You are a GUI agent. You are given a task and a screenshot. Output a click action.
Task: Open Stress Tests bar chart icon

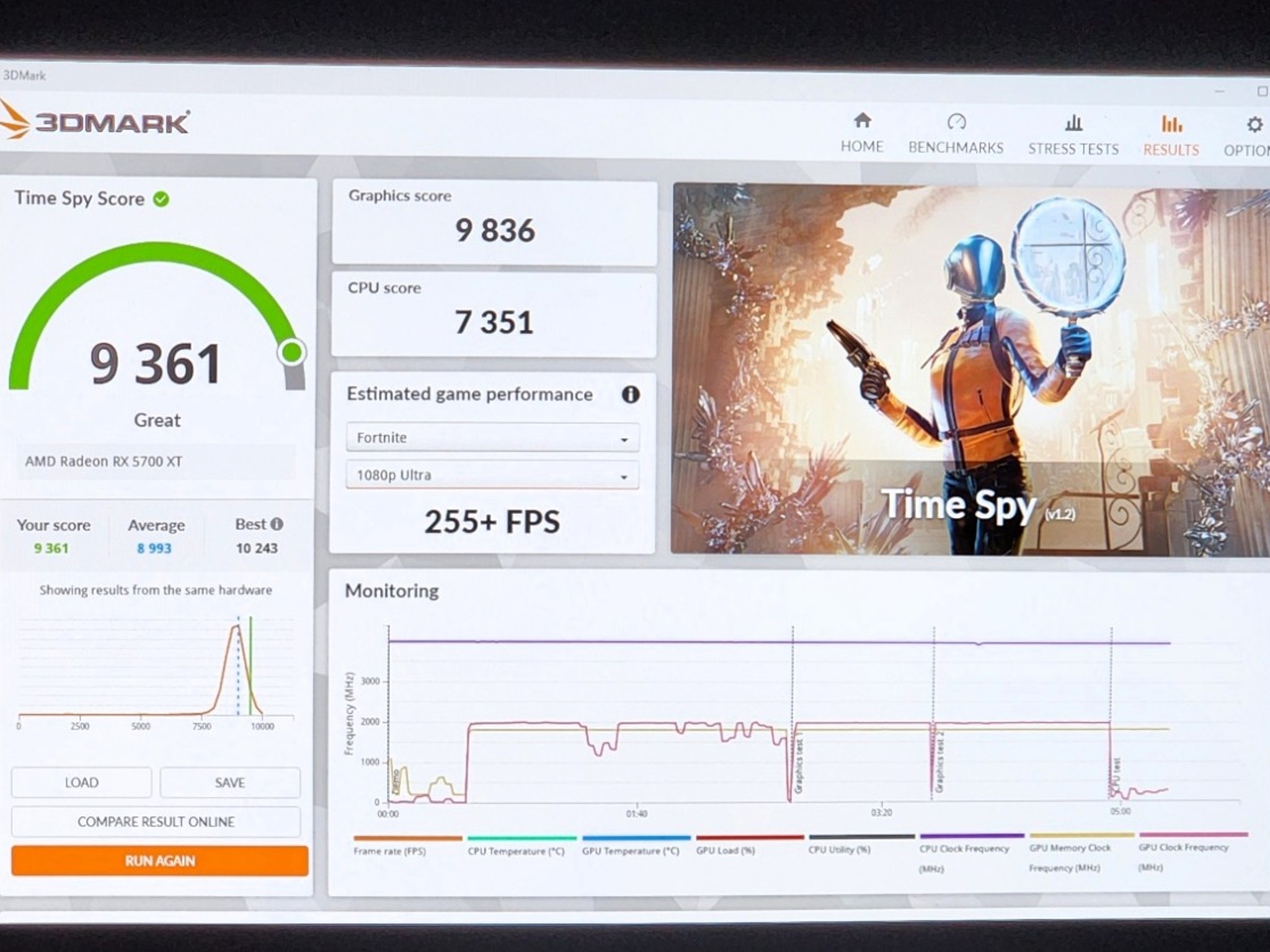pyautogui.click(x=1073, y=123)
